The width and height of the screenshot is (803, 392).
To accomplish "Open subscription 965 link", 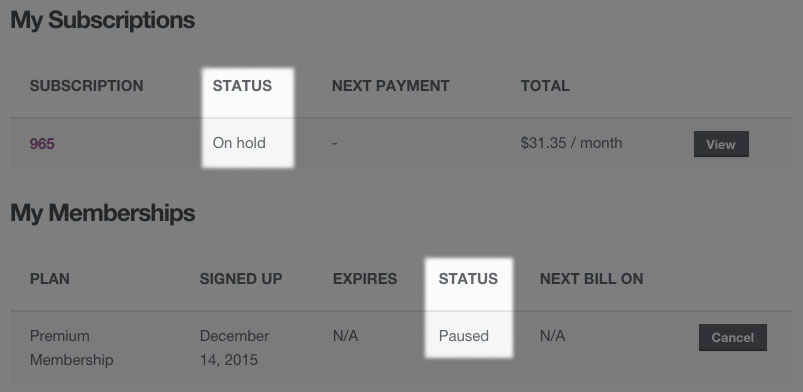I will coord(42,144).
